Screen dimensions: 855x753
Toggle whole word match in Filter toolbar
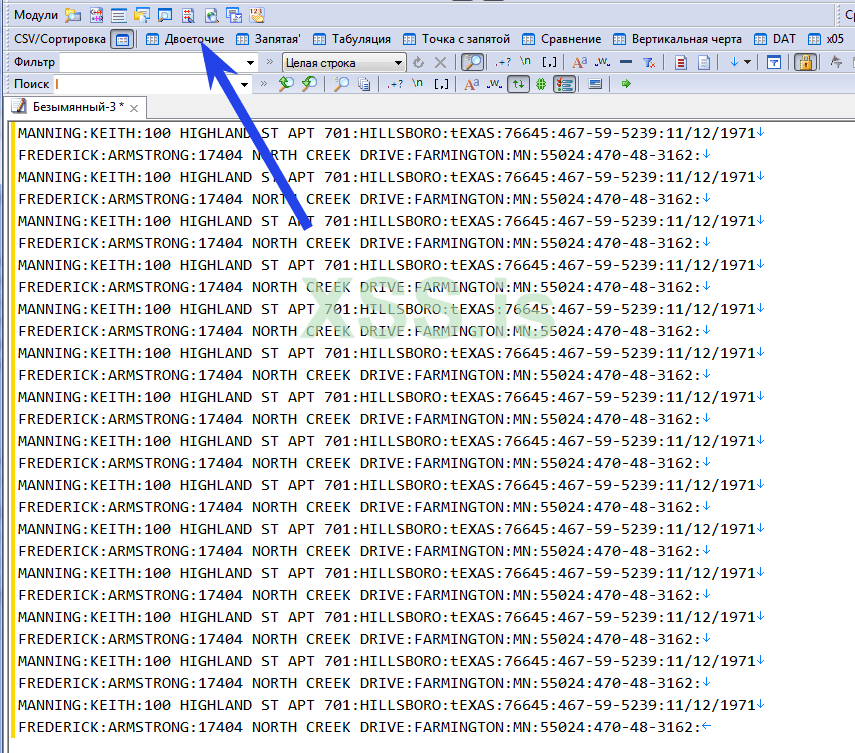pyautogui.click(x=603, y=63)
